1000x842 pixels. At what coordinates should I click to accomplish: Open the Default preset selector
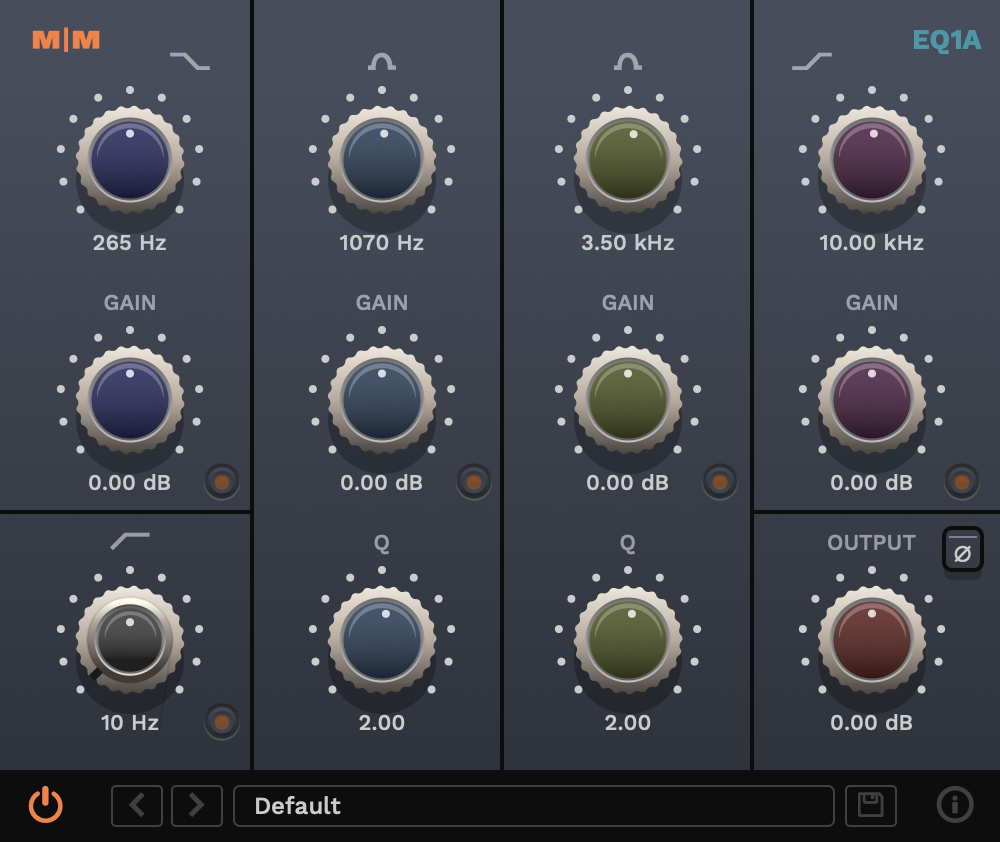pos(534,806)
